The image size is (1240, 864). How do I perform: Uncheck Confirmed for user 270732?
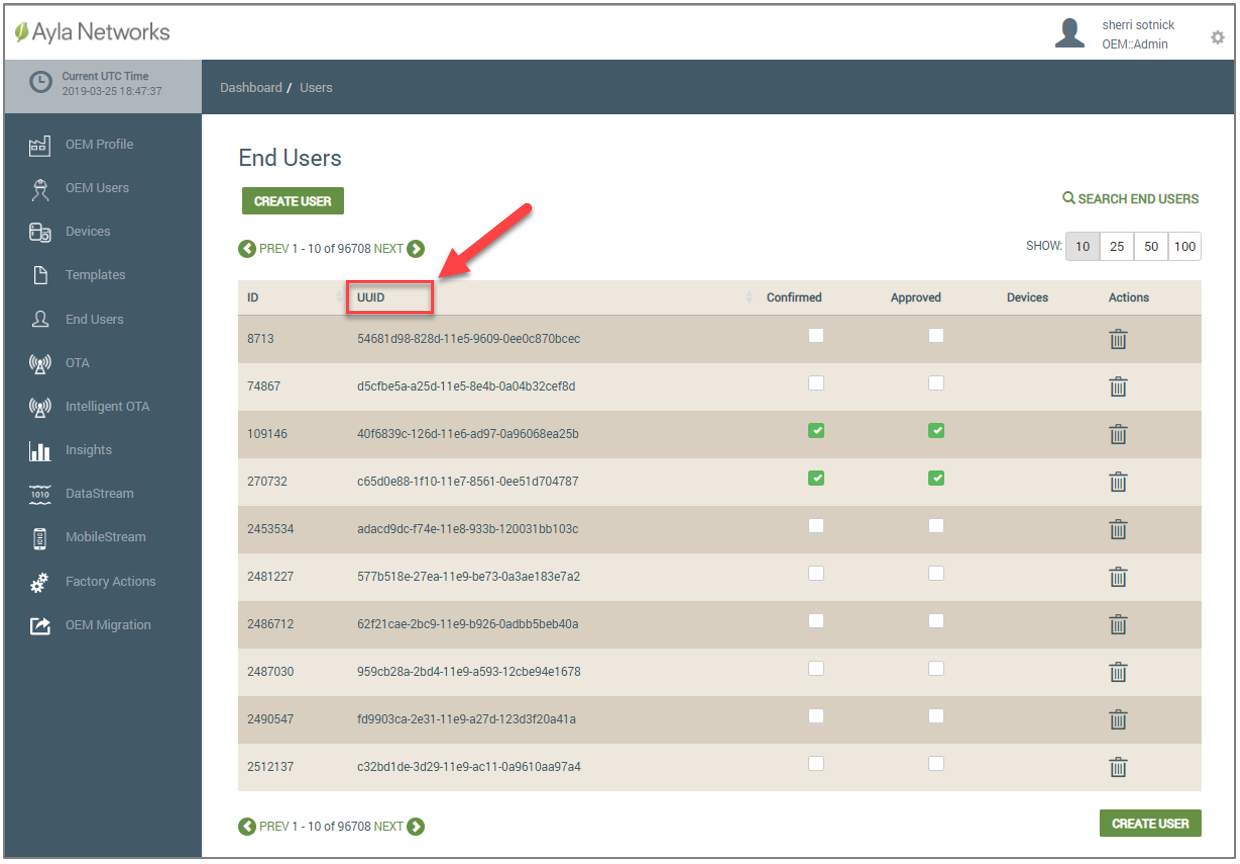click(x=816, y=478)
